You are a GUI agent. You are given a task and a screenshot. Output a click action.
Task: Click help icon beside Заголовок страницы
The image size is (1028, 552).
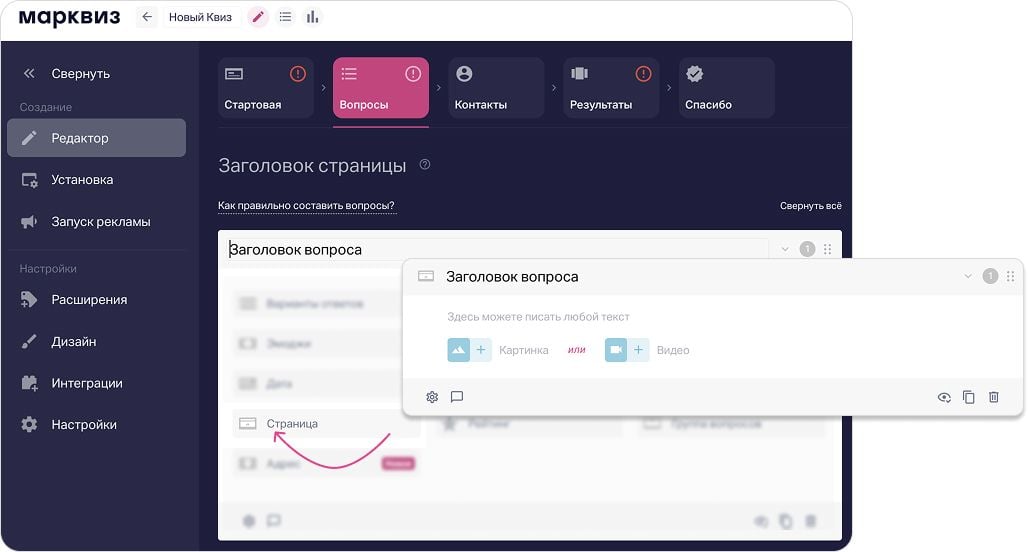tap(425, 165)
